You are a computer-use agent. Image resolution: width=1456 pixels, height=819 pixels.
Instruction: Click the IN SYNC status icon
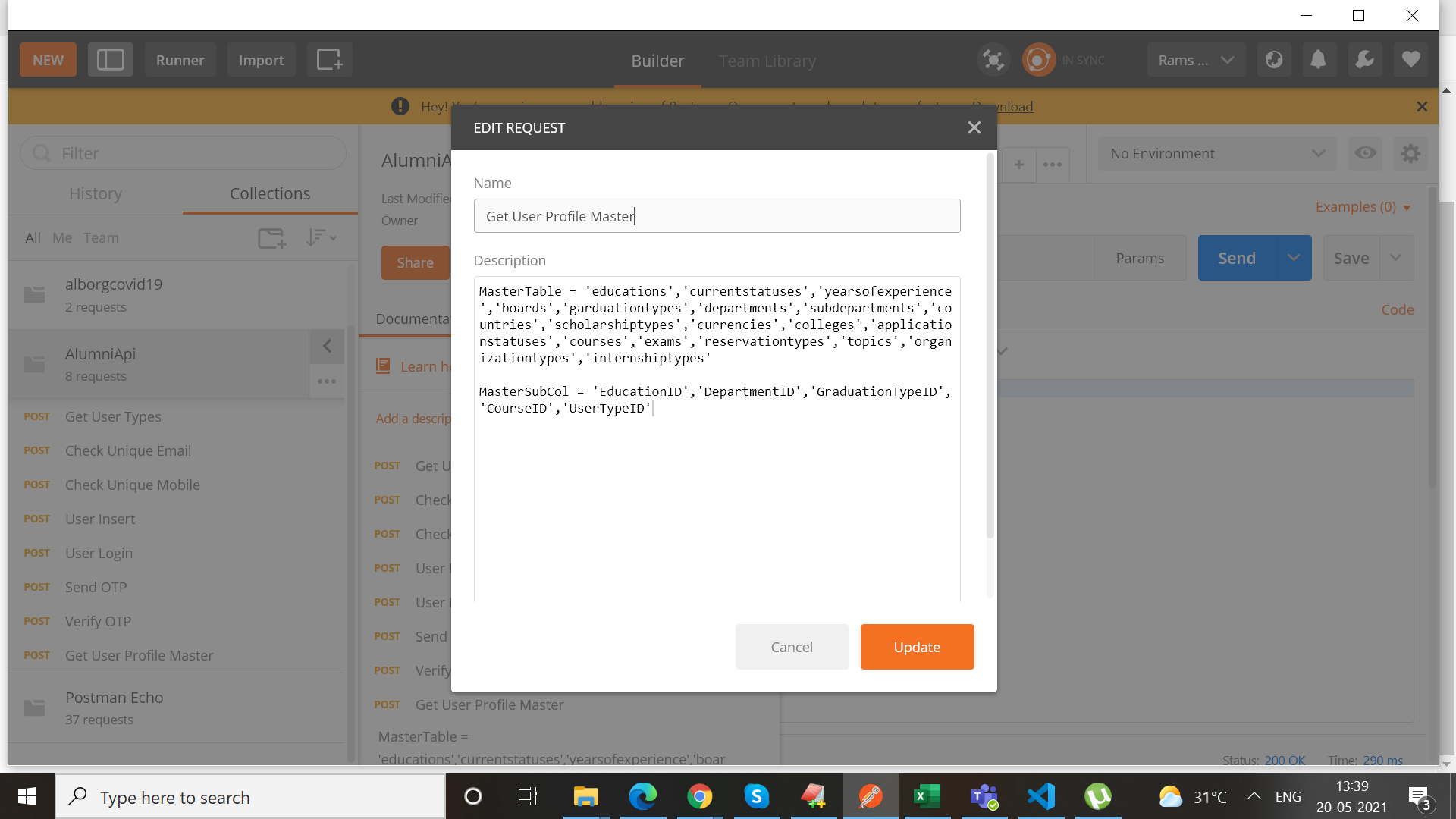(1039, 60)
